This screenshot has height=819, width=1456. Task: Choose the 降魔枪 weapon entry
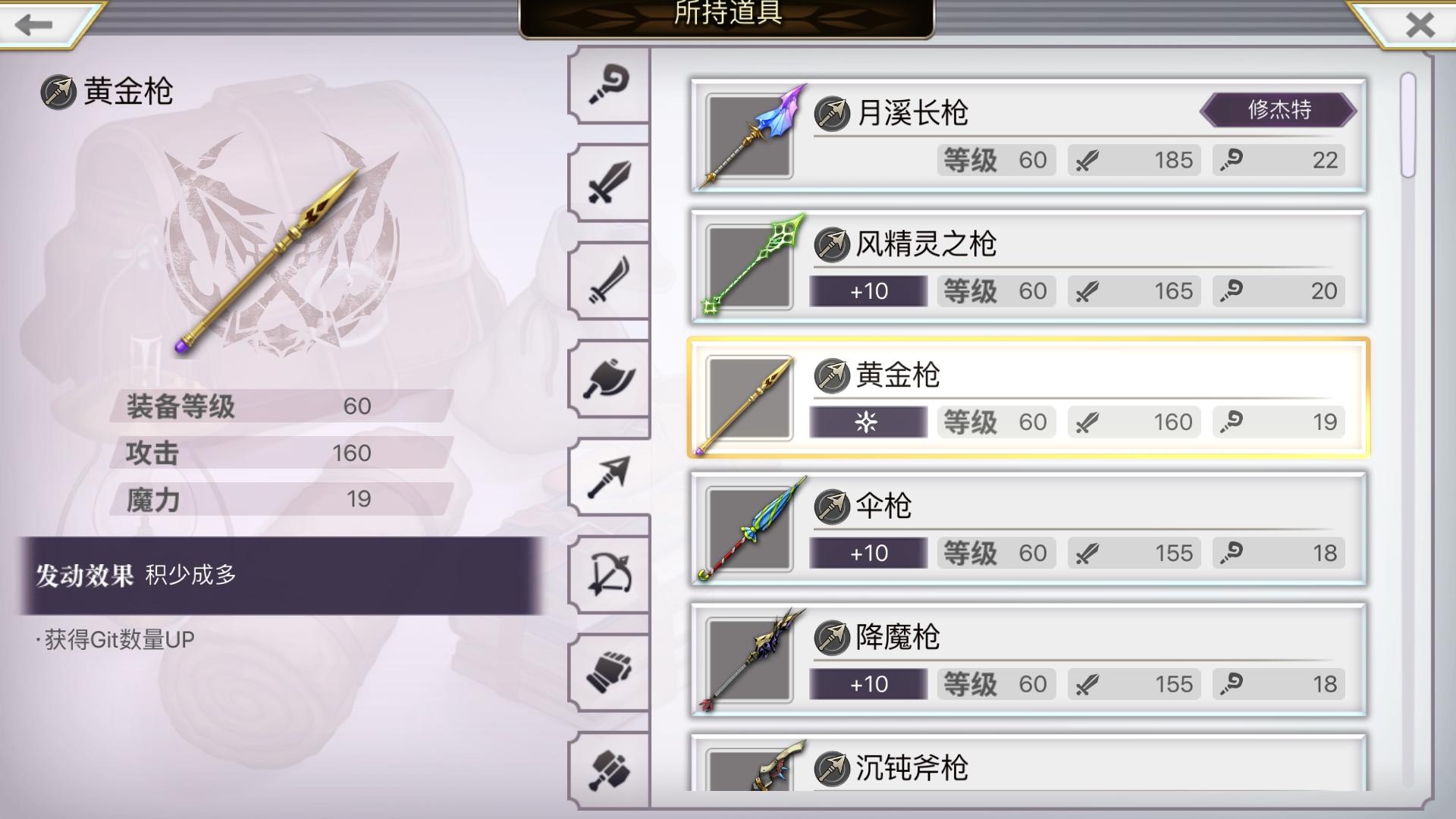tap(1028, 660)
